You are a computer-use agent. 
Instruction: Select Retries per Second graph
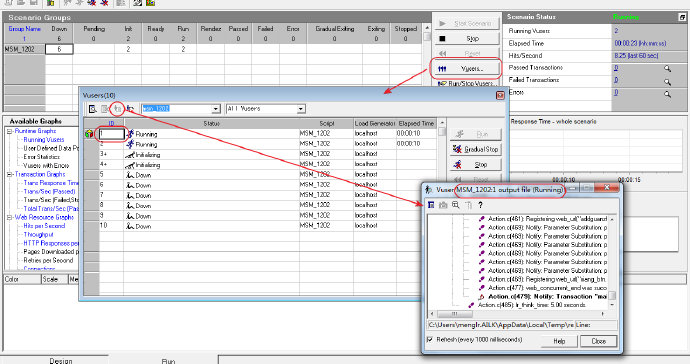[48, 261]
